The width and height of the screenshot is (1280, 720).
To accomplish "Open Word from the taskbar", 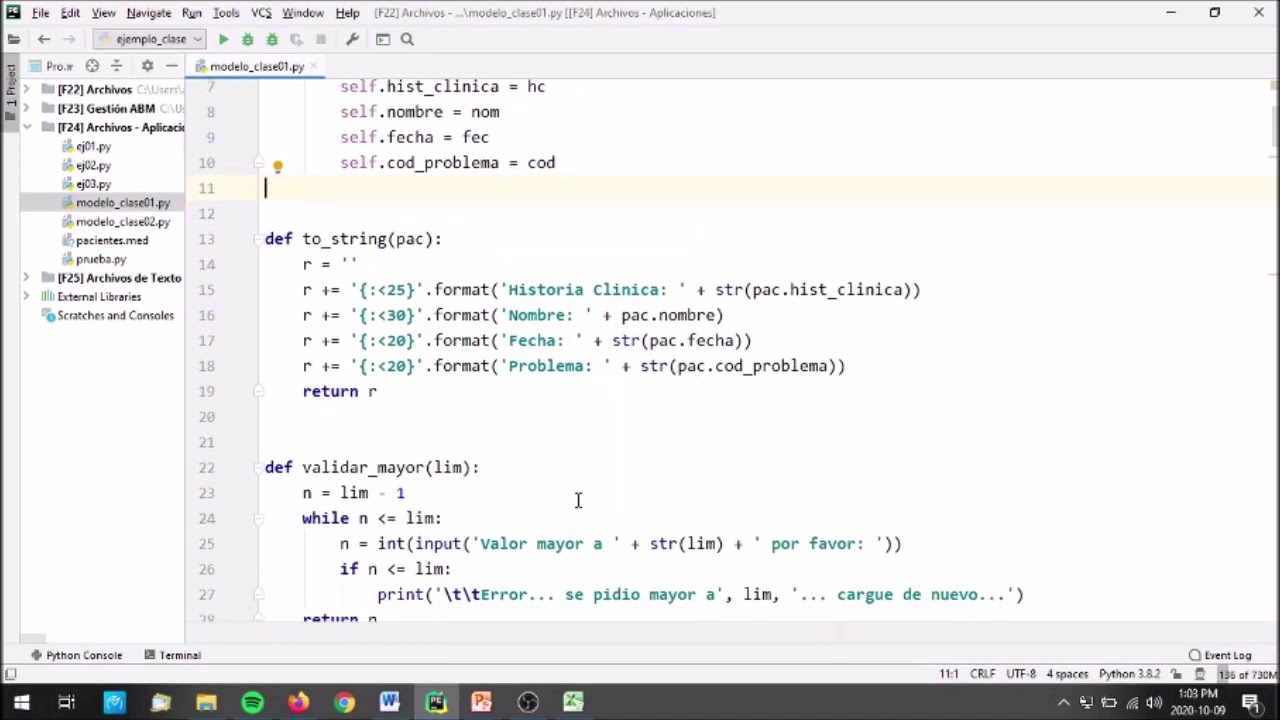I will point(390,702).
